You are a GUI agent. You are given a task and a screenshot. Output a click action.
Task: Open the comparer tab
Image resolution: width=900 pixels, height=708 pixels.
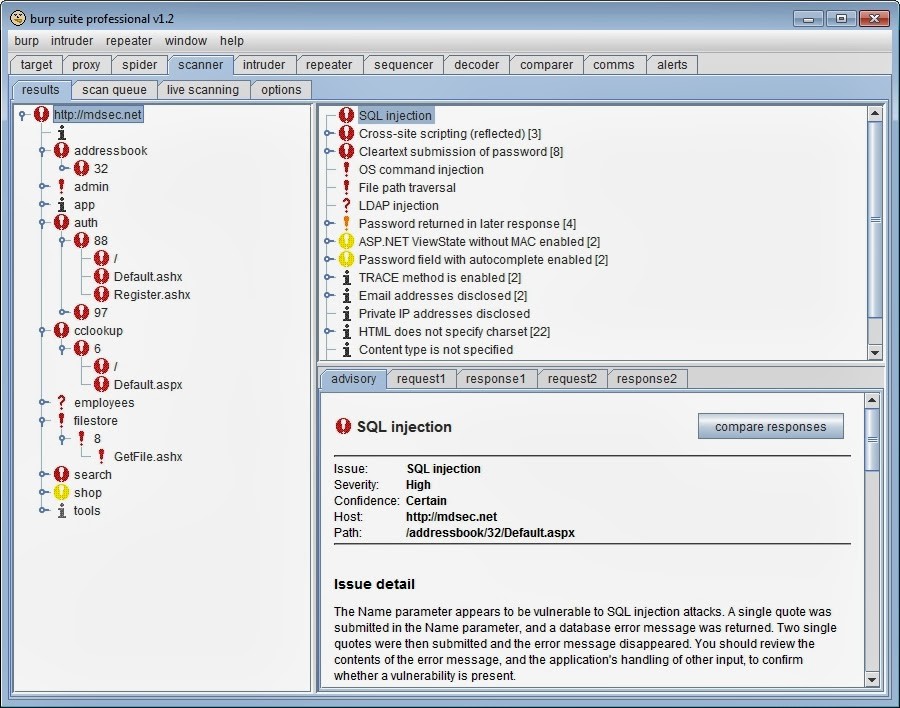pos(546,65)
